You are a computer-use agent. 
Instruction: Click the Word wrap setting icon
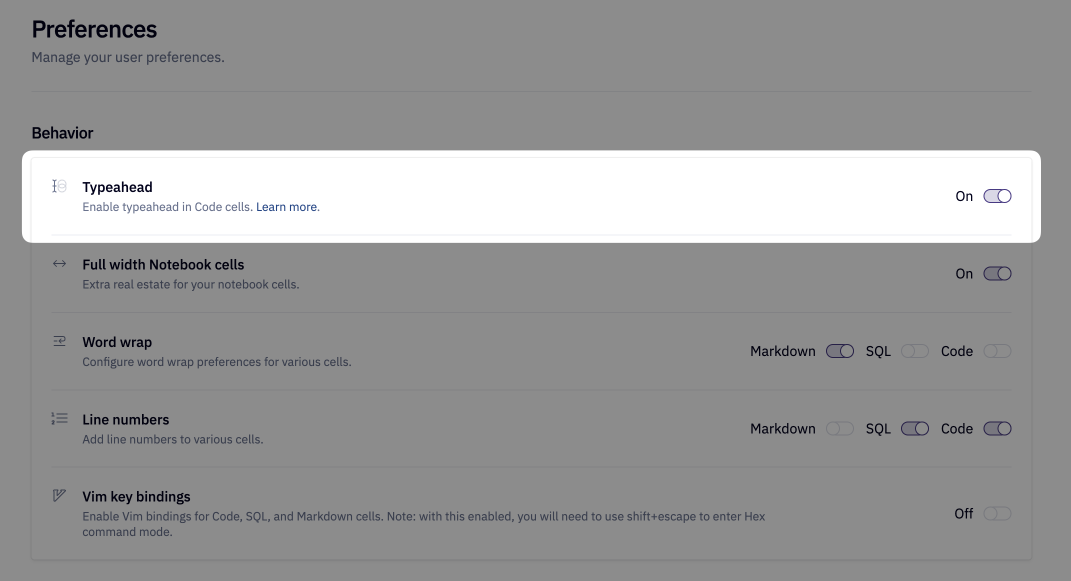(59, 342)
